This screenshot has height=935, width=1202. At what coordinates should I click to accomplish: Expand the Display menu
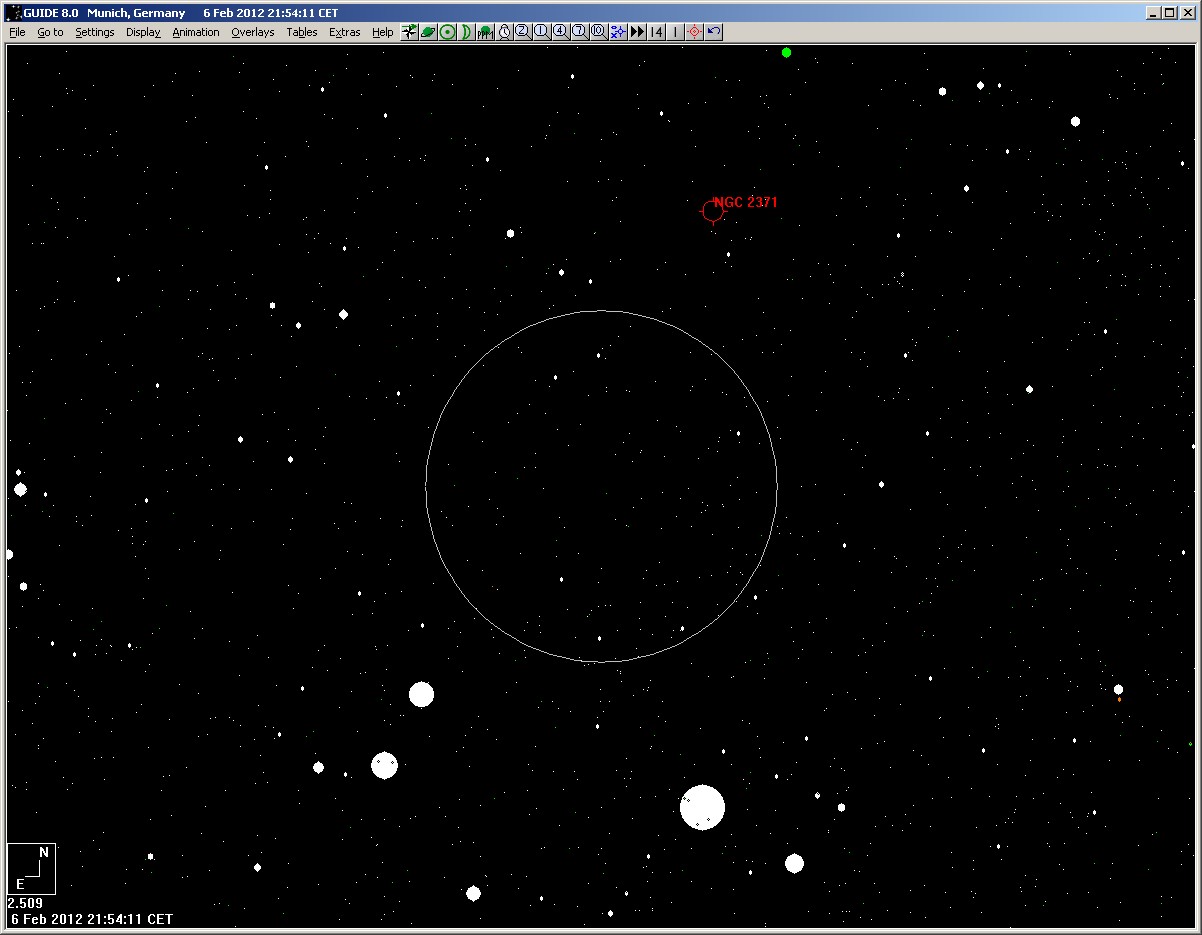pos(143,32)
